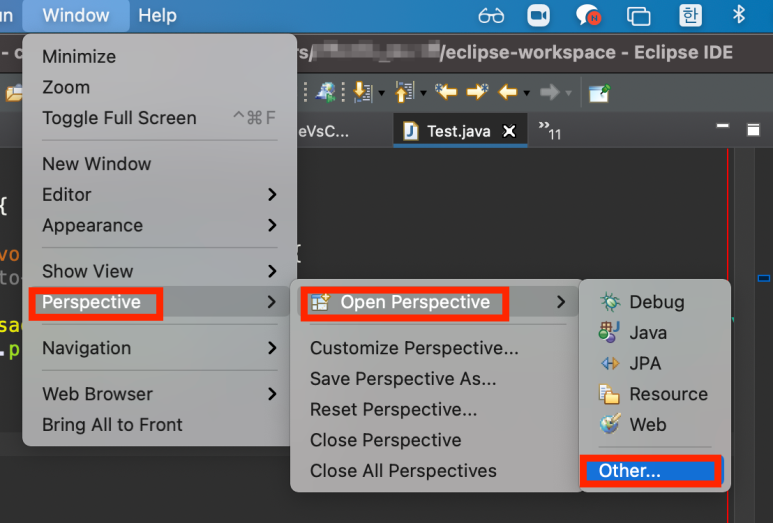Screen dimensions: 773x523
Task: Choose the Web perspective globe icon
Action: click(610, 424)
